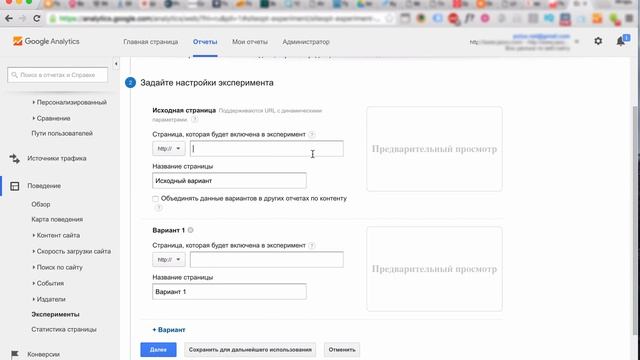
Task: Click the page vertical scrollbar
Action: [x=636, y=220]
